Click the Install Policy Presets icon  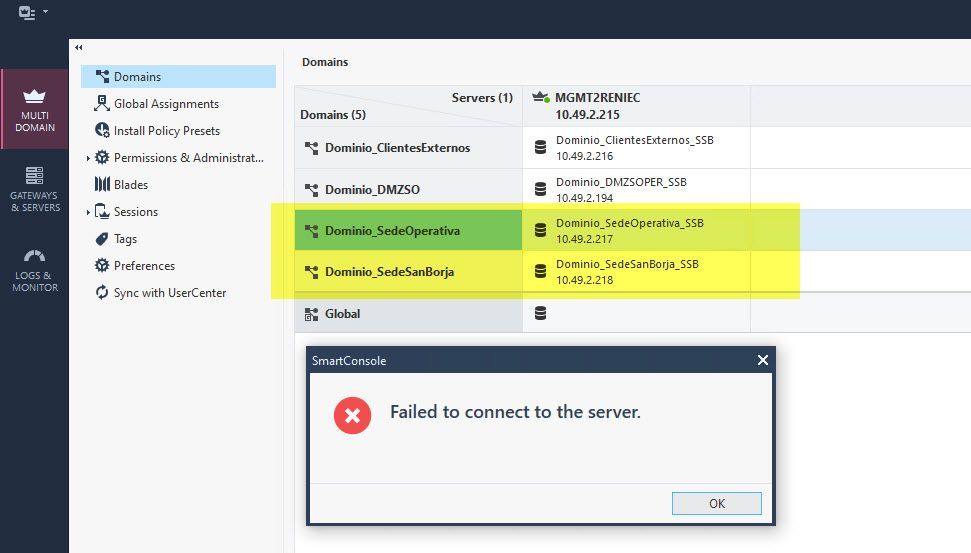coord(102,130)
